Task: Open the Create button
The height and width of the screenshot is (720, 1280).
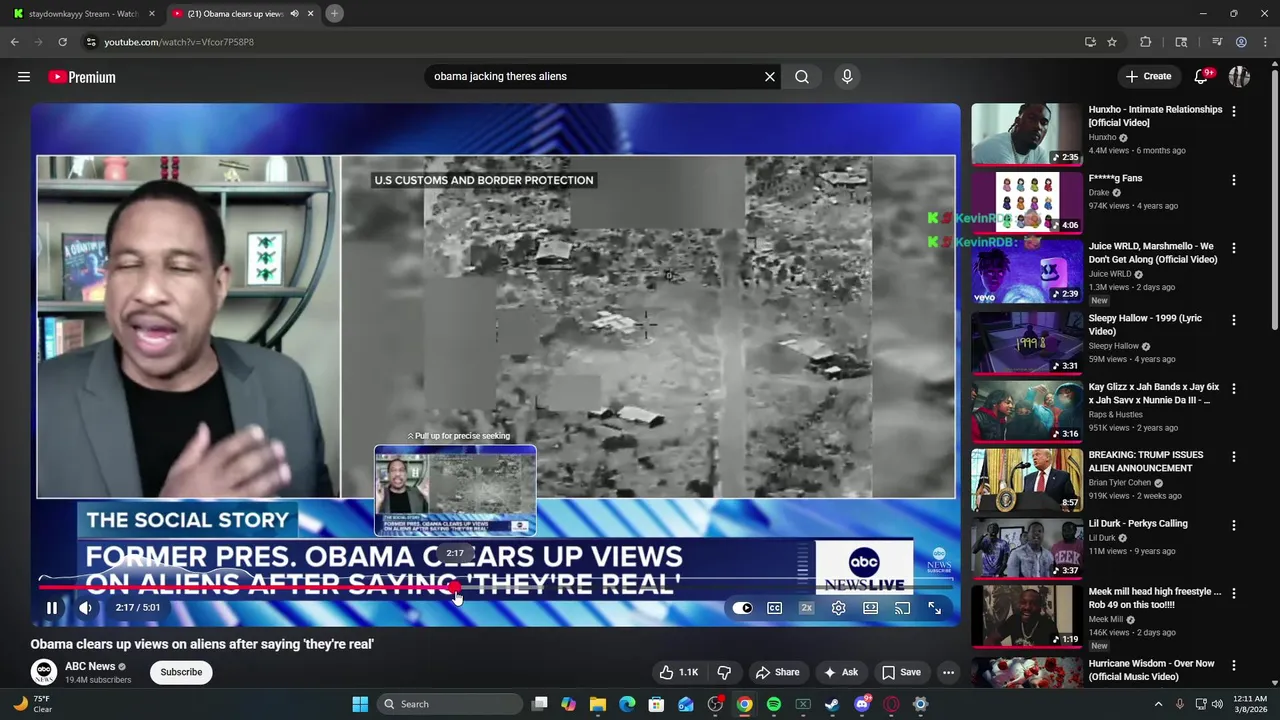Action: click(1148, 77)
